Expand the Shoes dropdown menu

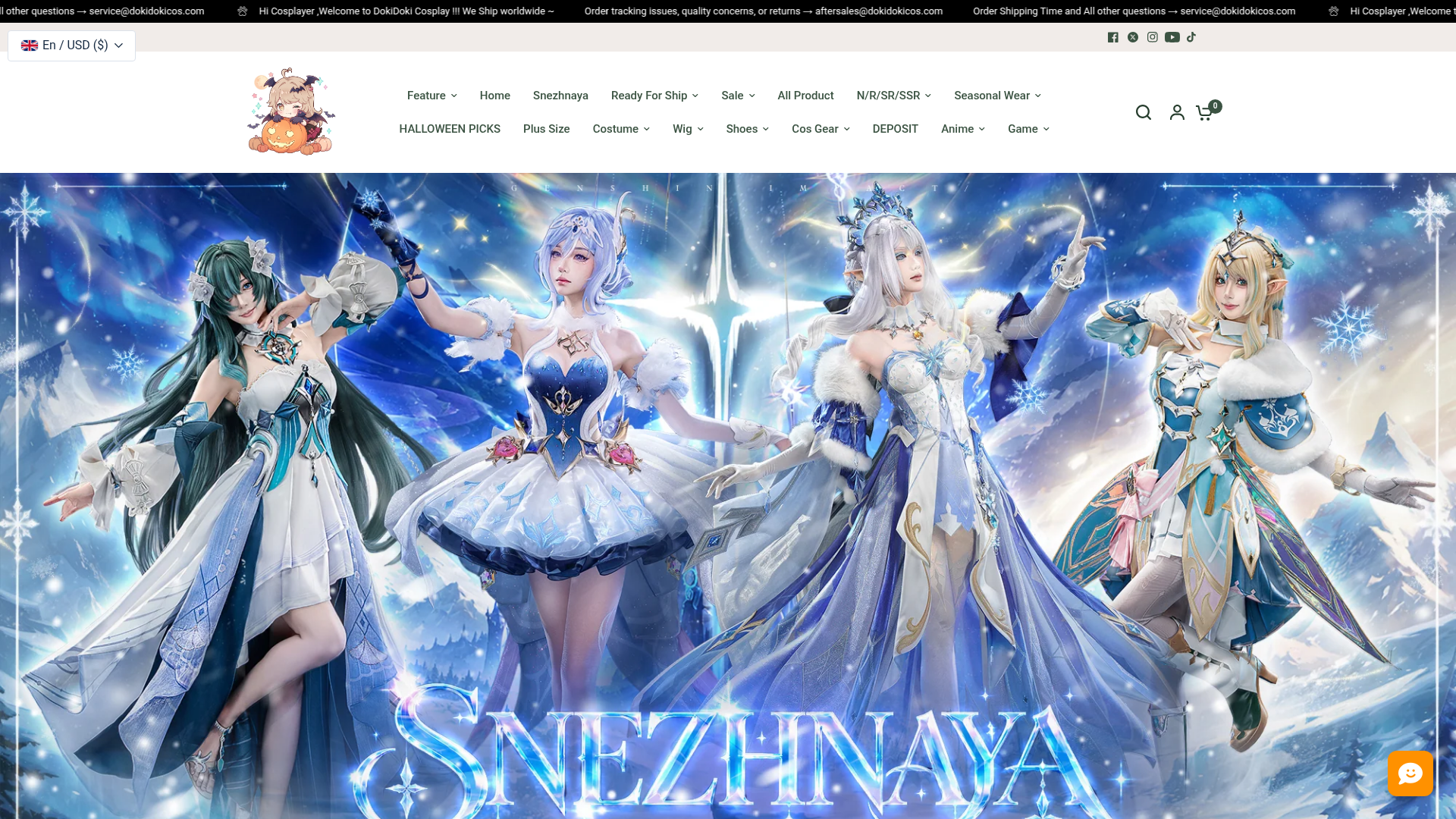pos(747,129)
